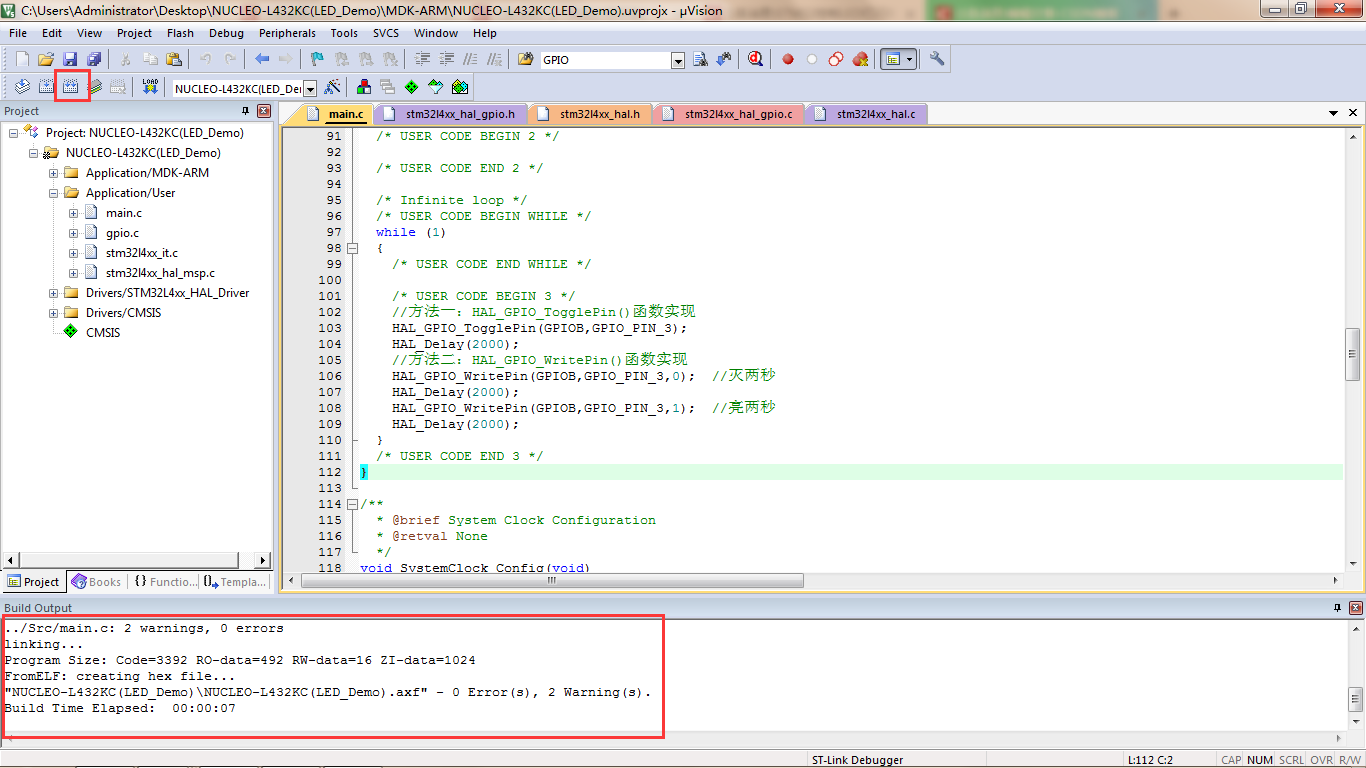Open the Project menu
This screenshot has height=768, width=1366.
tap(135, 33)
